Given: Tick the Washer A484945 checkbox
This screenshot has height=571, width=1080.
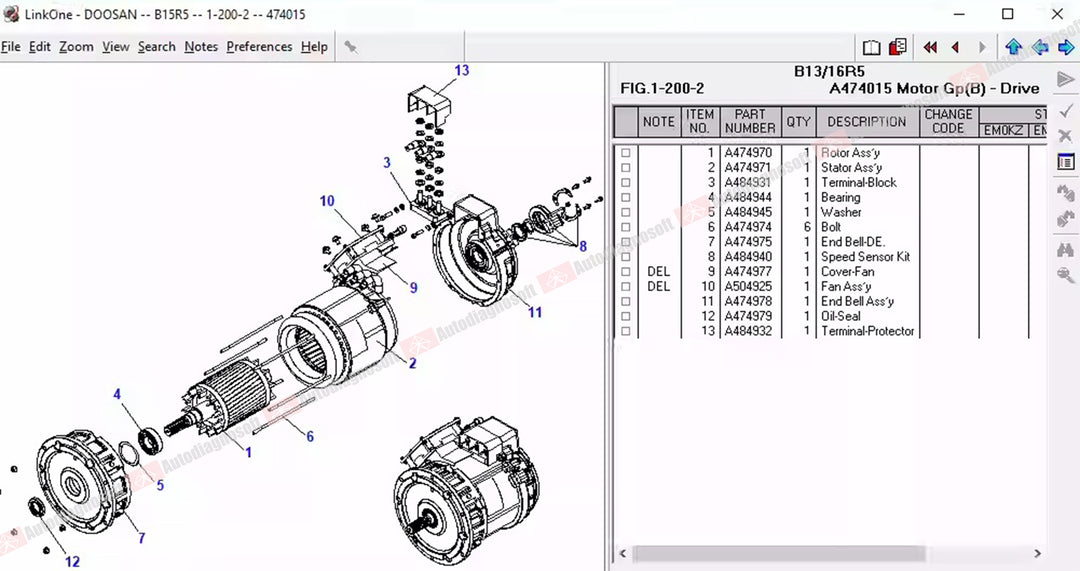Looking at the screenshot, I should pyautogui.click(x=625, y=212).
